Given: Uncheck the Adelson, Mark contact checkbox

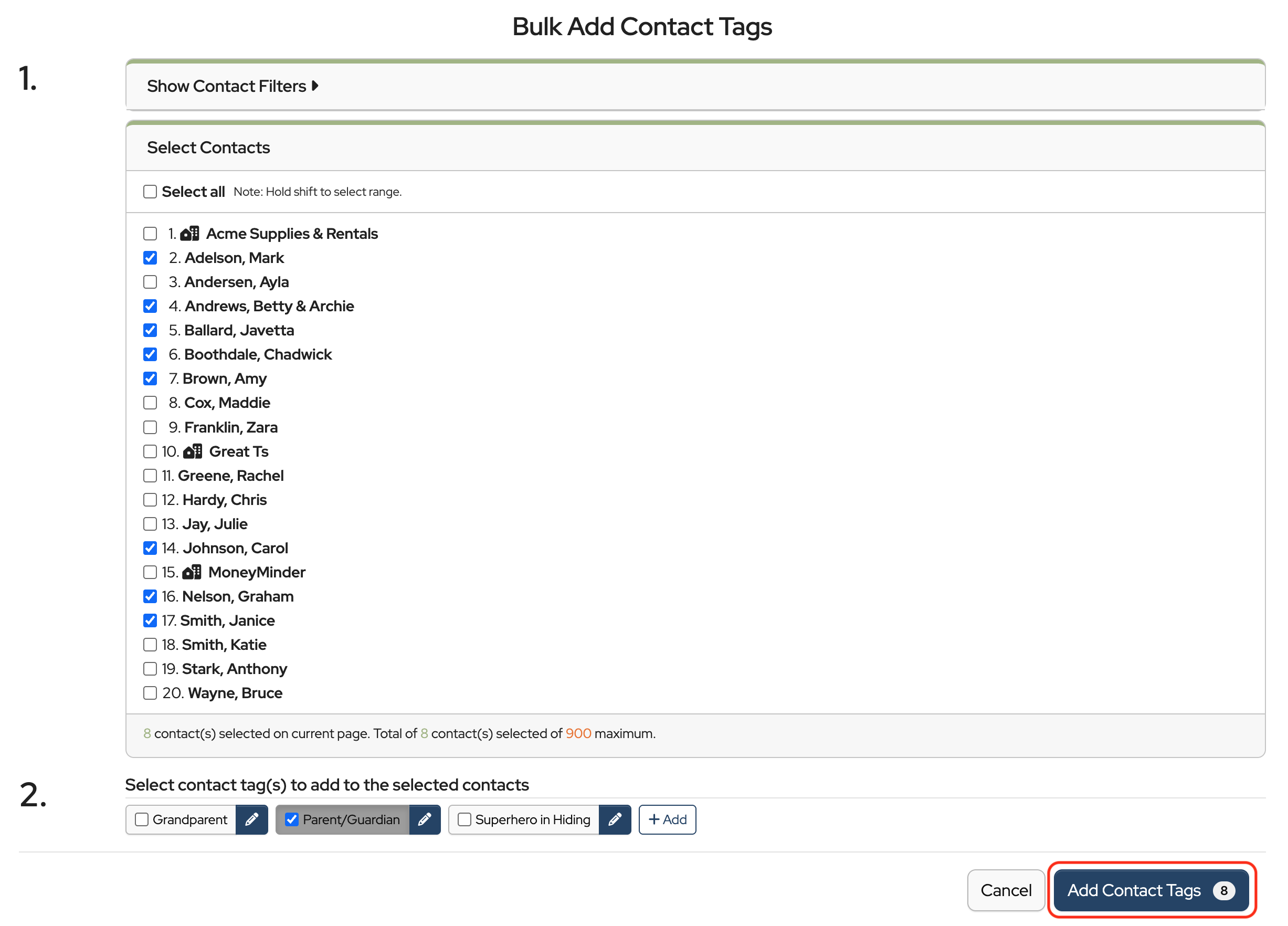Looking at the screenshot, I should click(150, 258).
